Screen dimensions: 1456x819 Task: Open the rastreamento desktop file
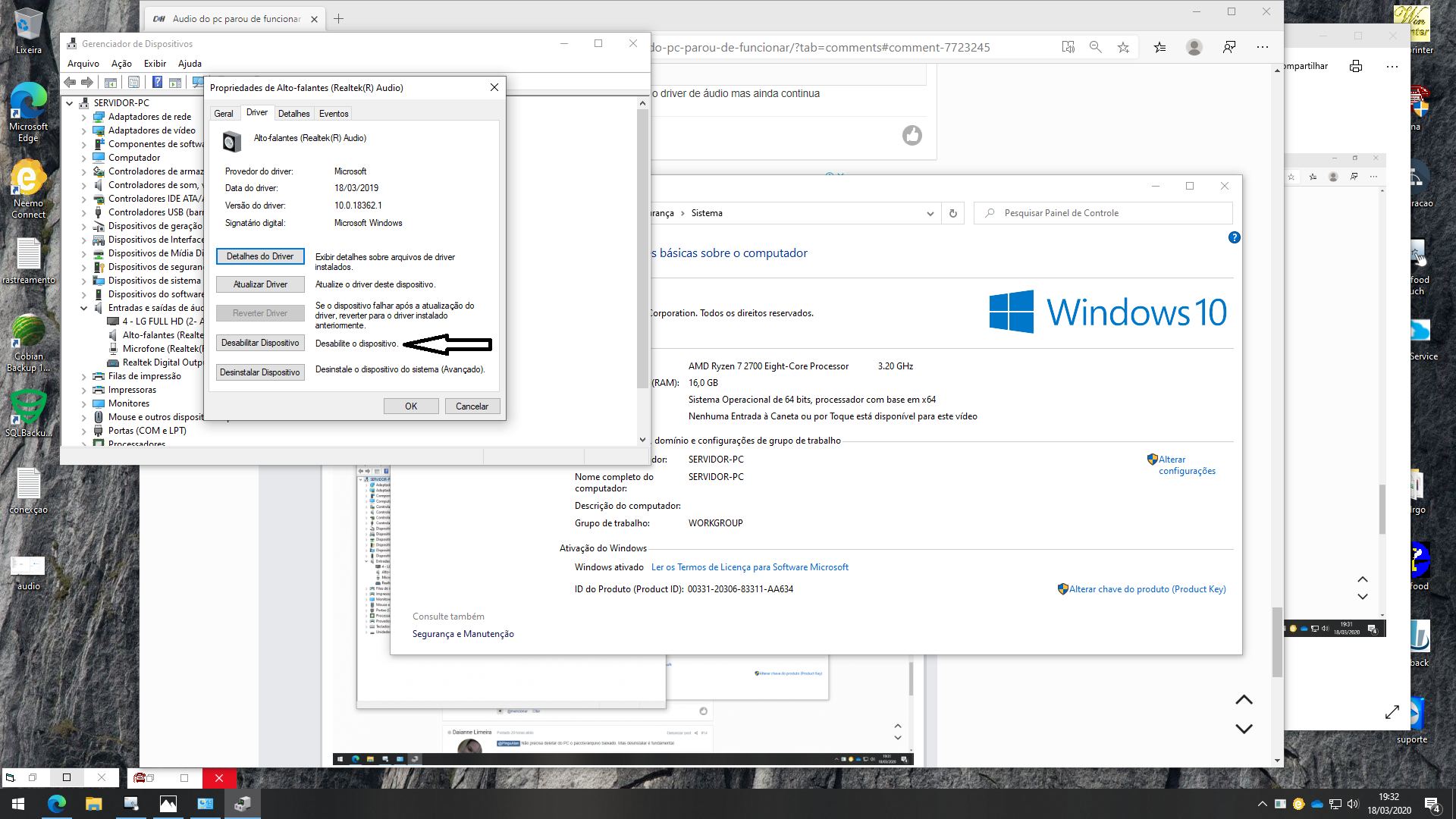(x=28, y=262)
